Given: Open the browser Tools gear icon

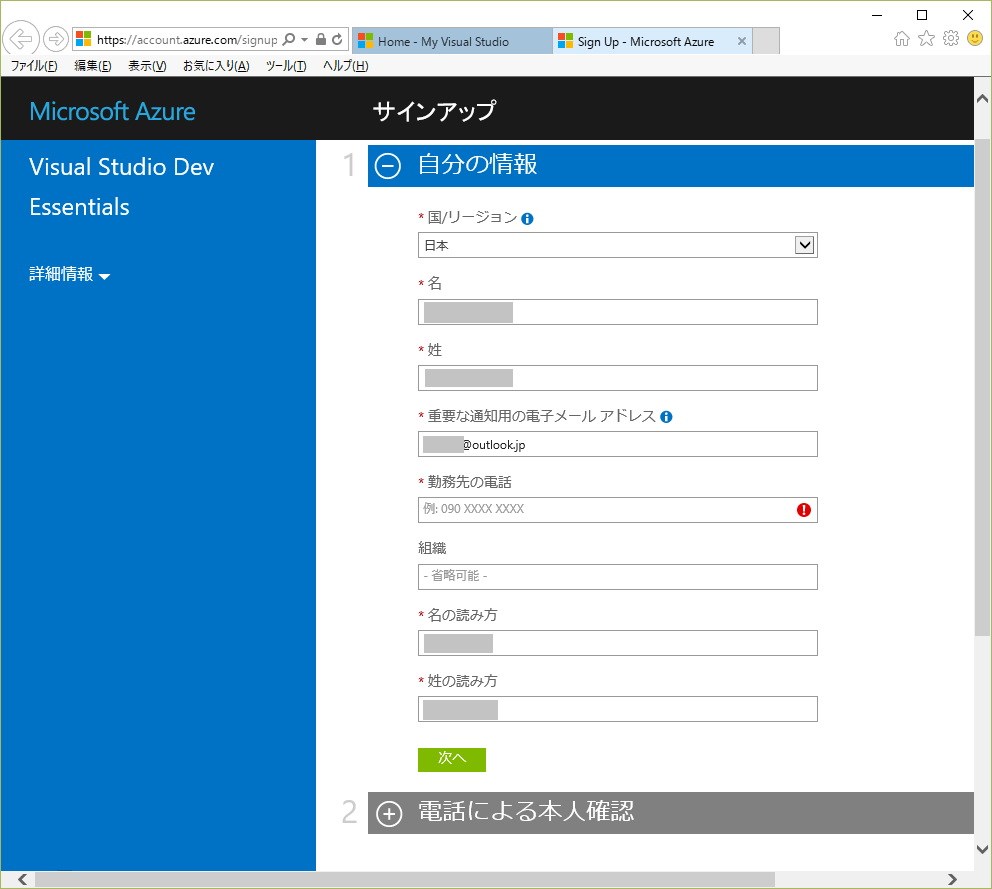Looking at the screenshot, I should point(951,39).
